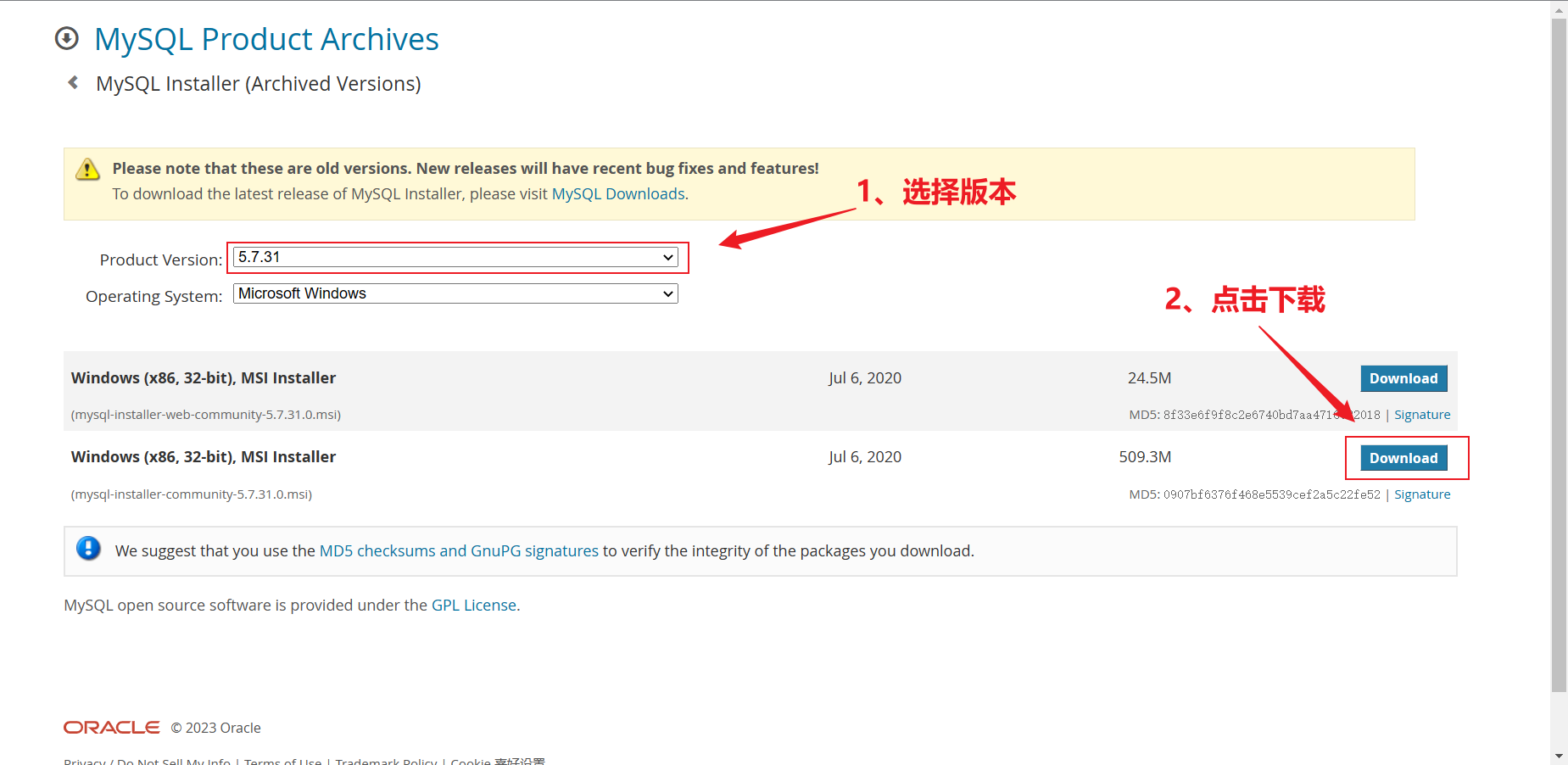
Task: Click the MySQL Installer (Archived Versions) title
Action: (x=259, y=84)
